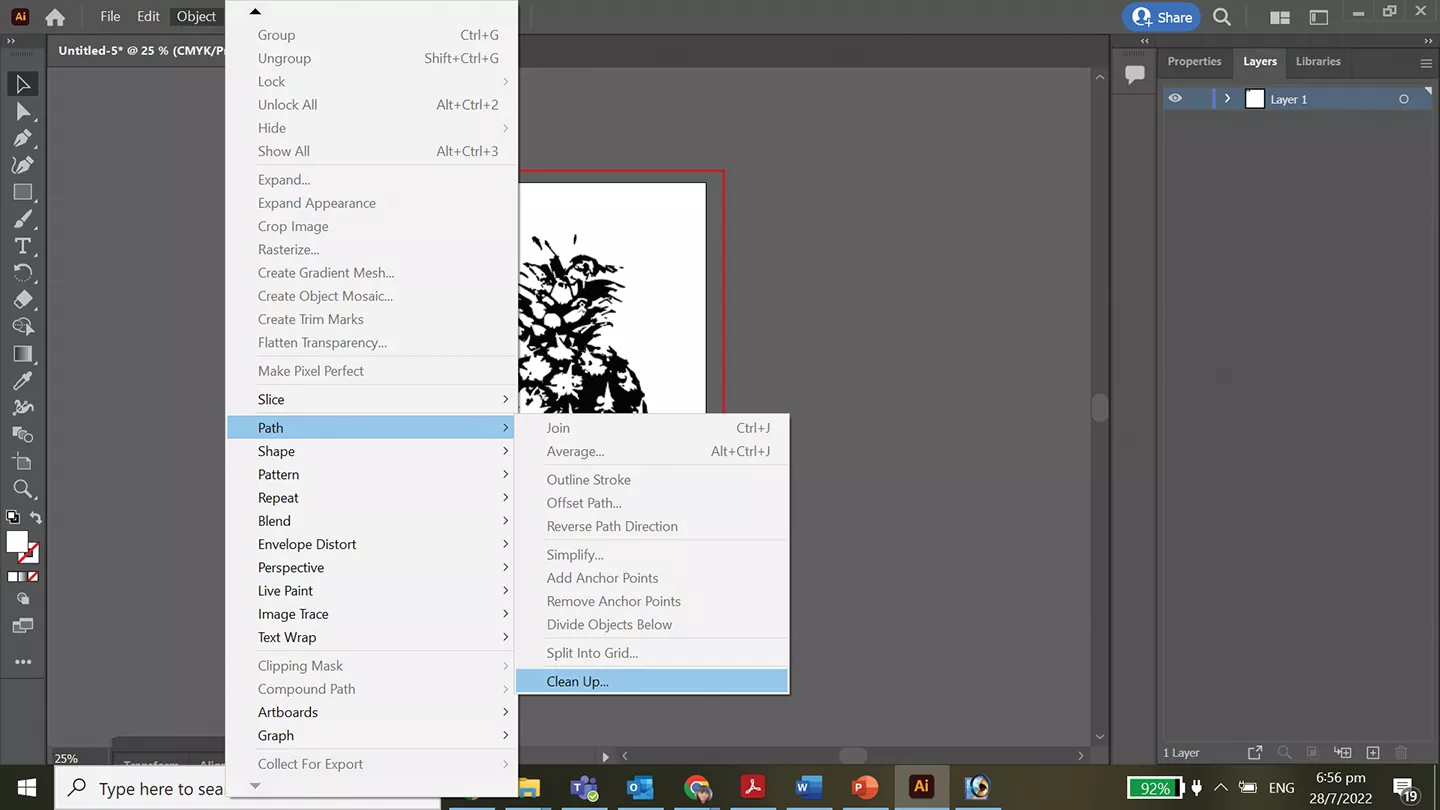Open Google Chrome from taskbar
Image resolution: width=1440 pixels, height=810 pixels.
(x=697, y=787)
